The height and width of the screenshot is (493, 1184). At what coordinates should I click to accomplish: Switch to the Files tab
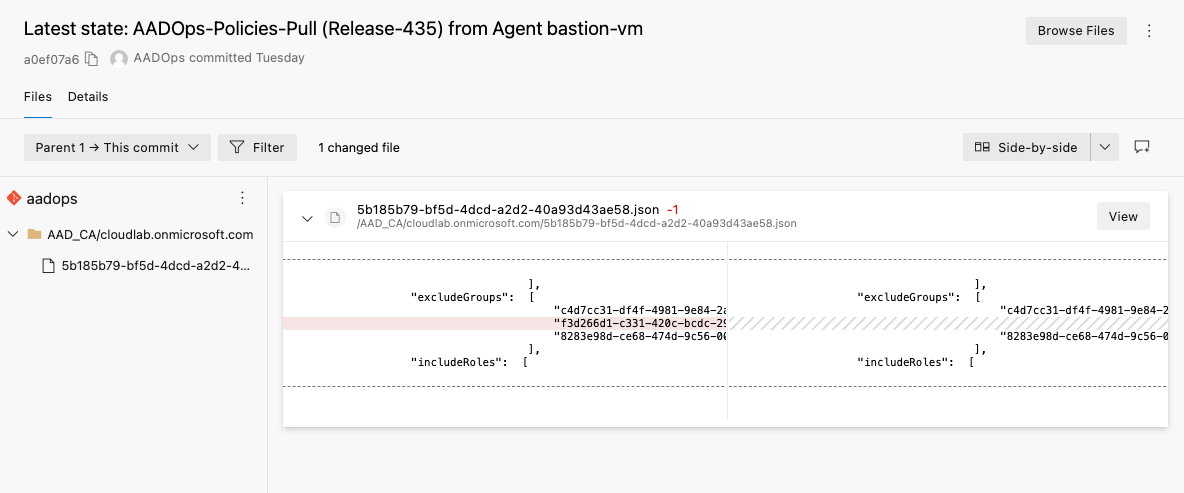tap(38, 97)
